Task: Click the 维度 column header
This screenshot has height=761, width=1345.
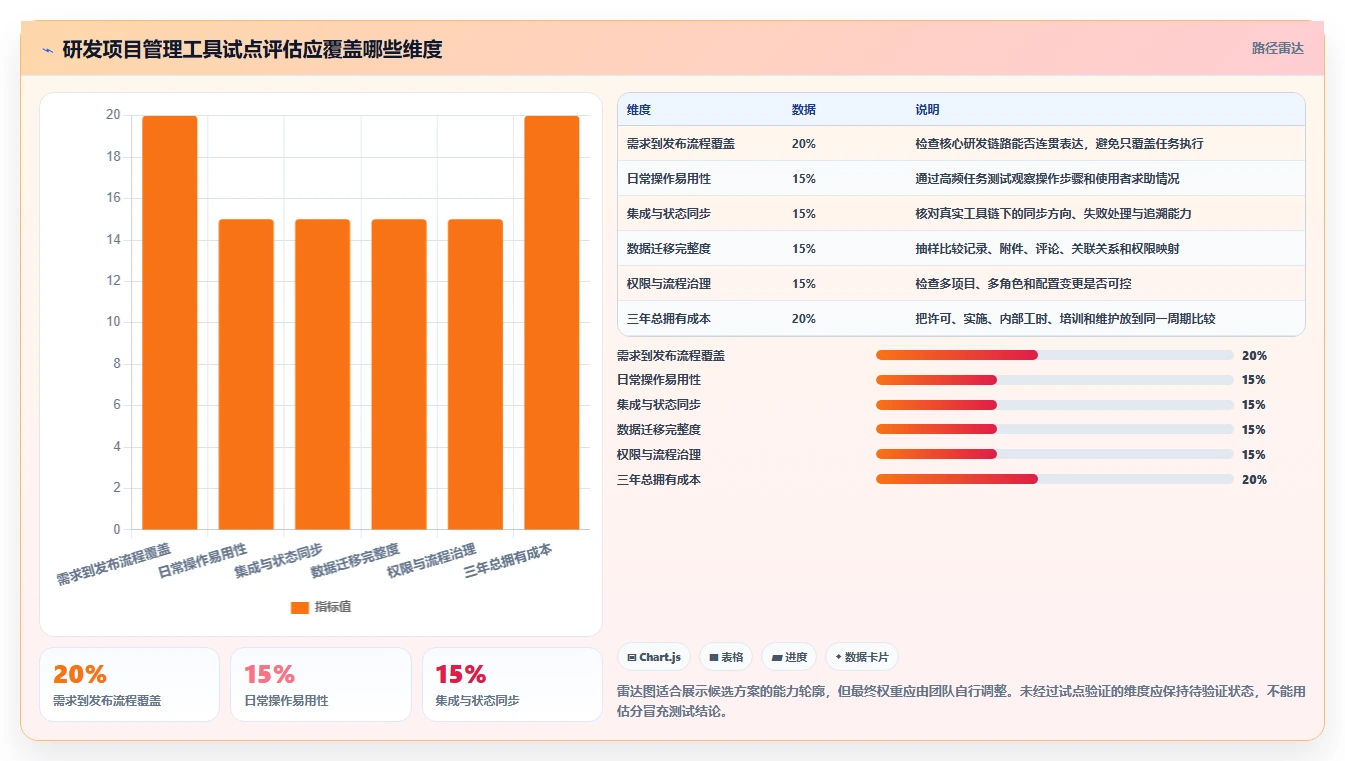Action: point(639,110)
